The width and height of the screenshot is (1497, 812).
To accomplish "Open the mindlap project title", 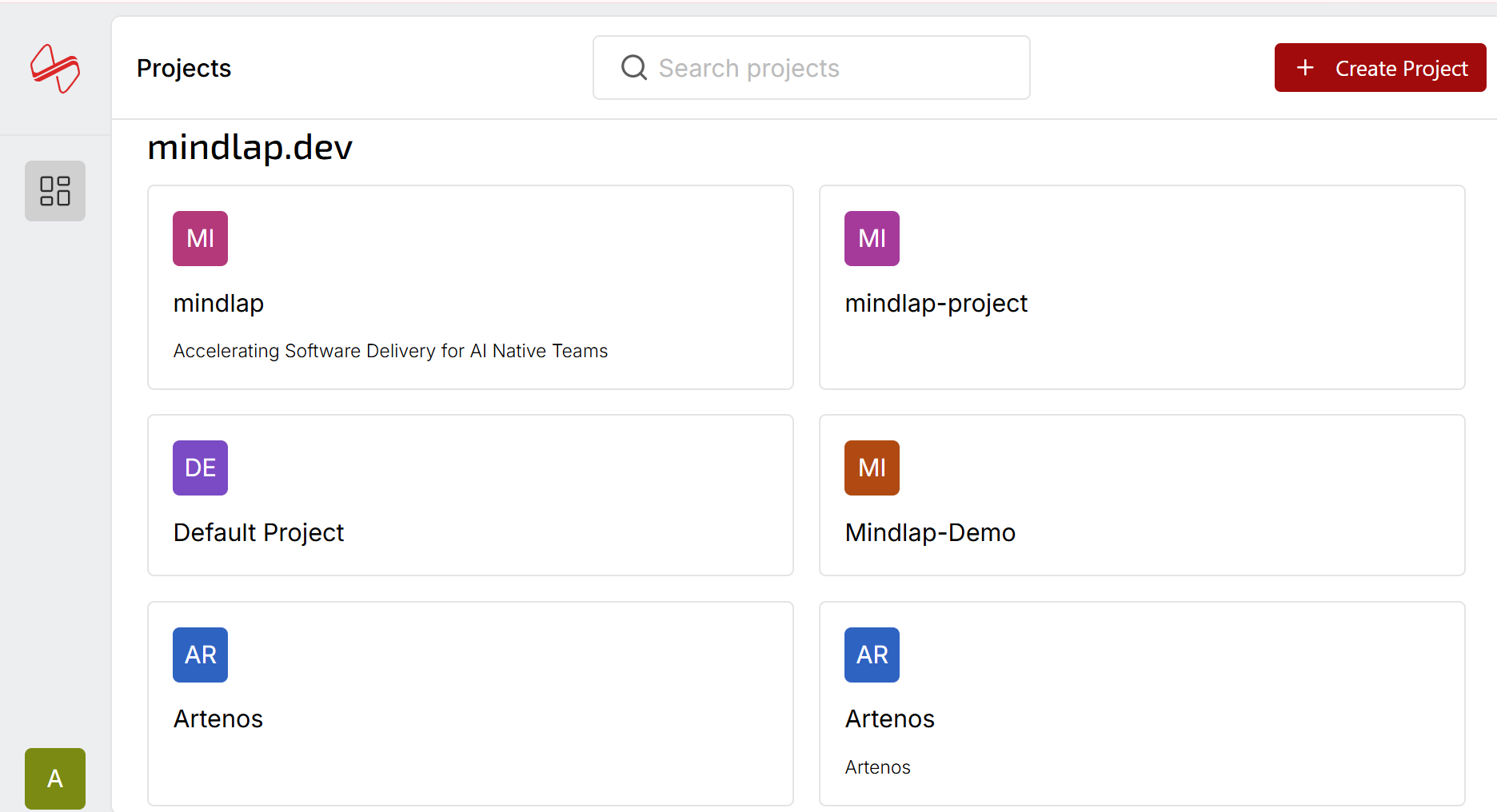I will tap(218, 304).
